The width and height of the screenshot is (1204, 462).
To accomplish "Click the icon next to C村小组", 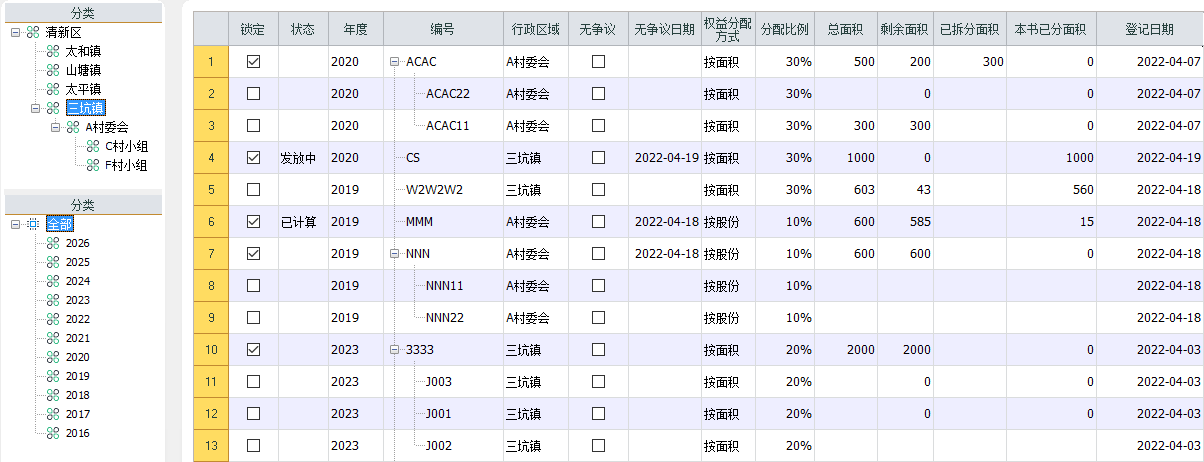I will (x=93, y=146).
